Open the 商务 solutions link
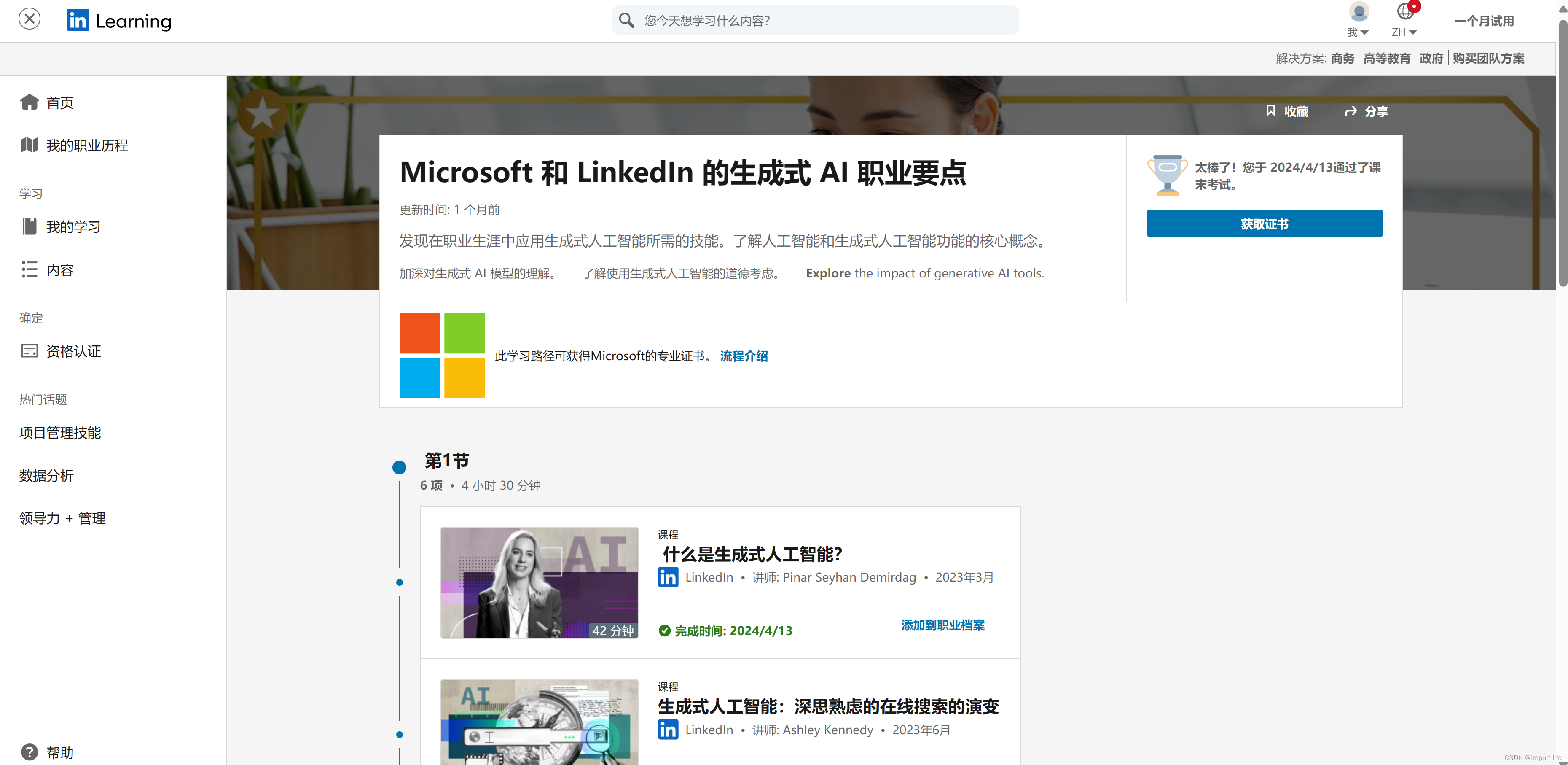This screenshot has width=1568, height=765. (x=1342, y=59)
